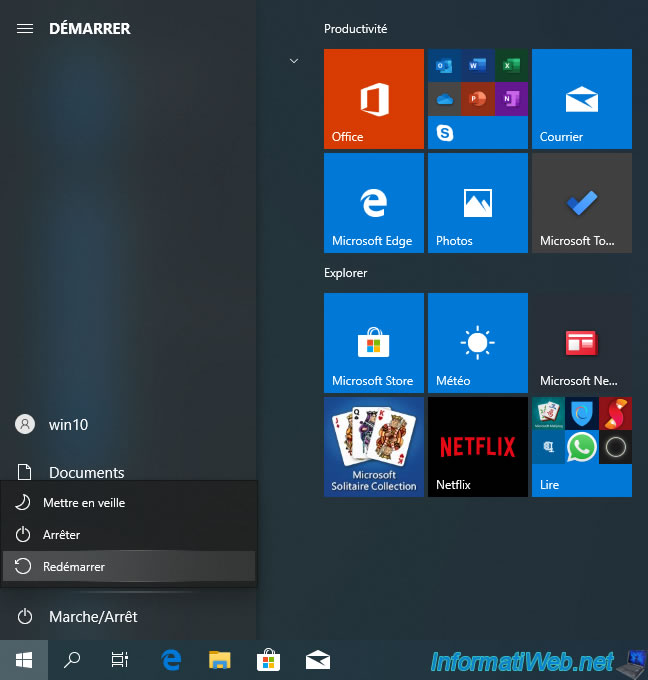Screen dimensions: 648x680
Task: Open the Courrier mail tile
Action: click(x=581, y=99)
